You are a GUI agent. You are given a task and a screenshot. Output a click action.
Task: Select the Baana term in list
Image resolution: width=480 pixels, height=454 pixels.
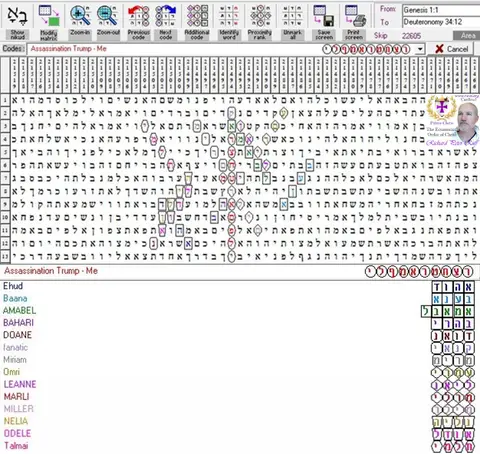15,298
